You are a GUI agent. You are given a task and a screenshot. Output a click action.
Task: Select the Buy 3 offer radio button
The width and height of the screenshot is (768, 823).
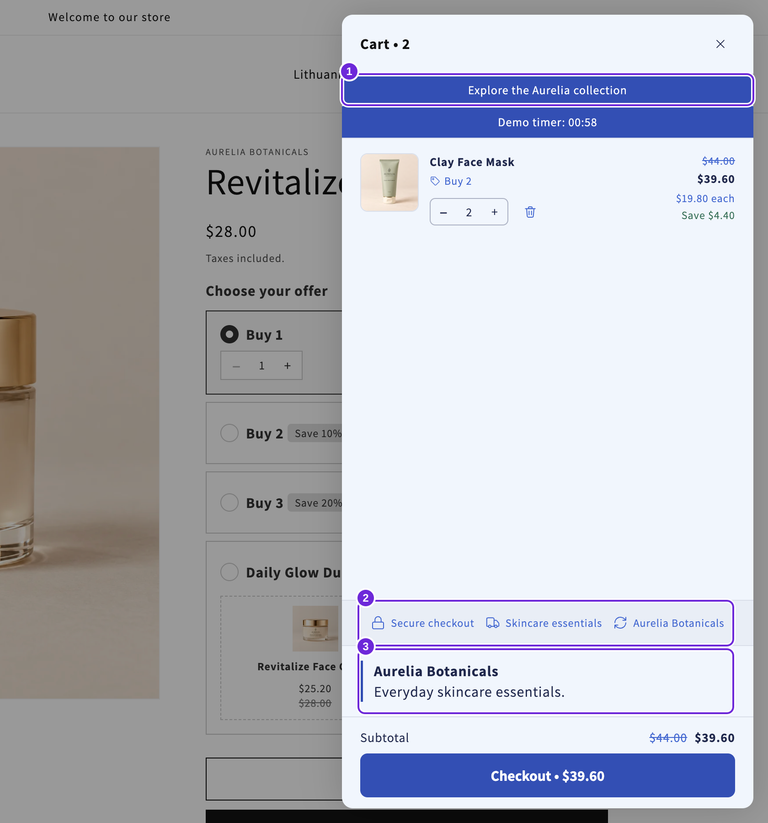click(229, 502)
